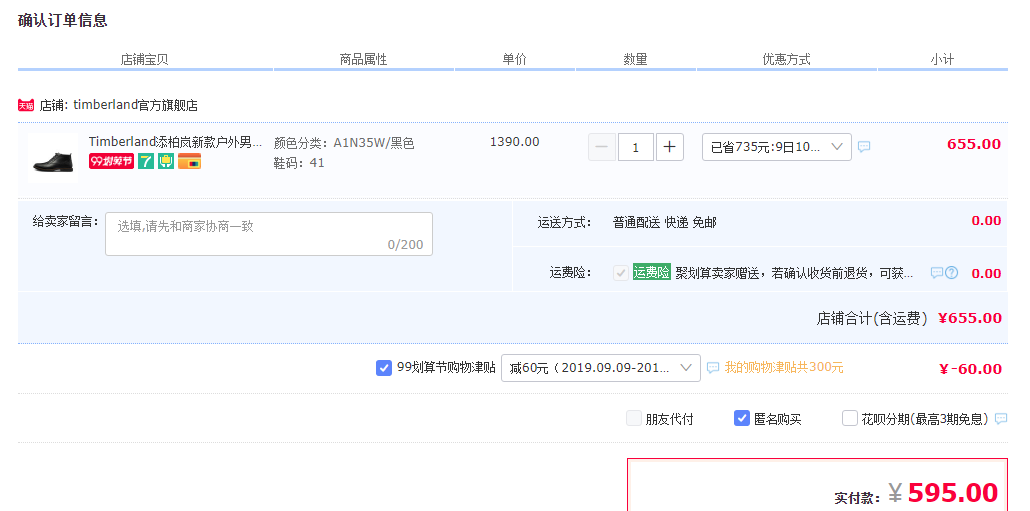The width and height of the screenshot is (1030, 511).
Task: Click the 聚划算卖家赠送 insurance description
Action: click(794, 273)
